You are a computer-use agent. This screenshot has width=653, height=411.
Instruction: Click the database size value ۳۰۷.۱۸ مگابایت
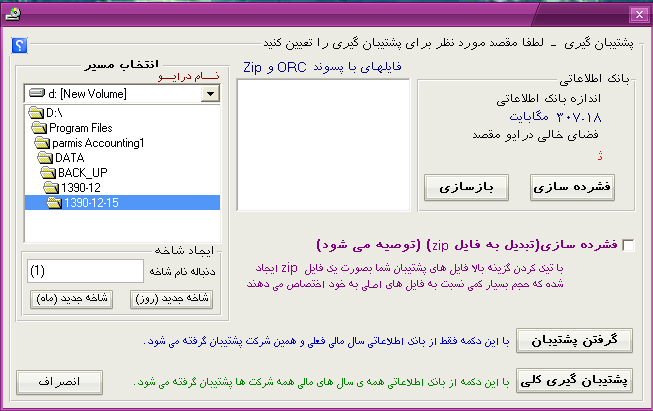[x=555, y=117]
